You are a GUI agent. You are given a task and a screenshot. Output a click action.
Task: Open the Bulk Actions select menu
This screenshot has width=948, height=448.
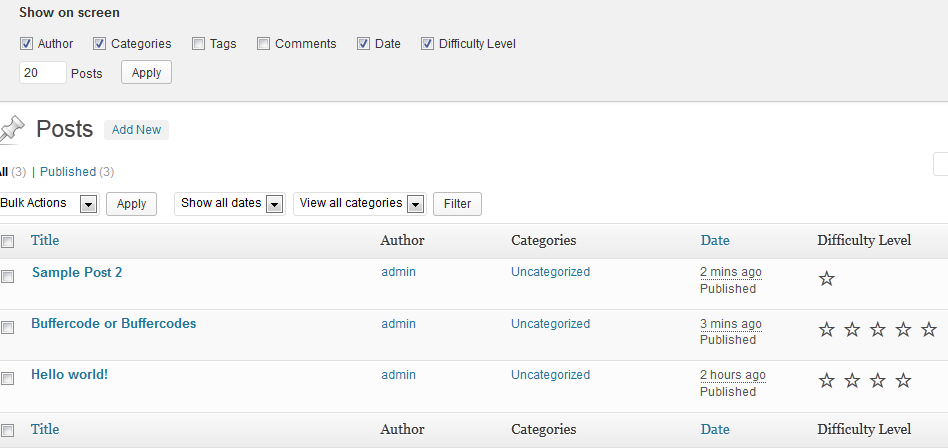click(x=50, y=204)
